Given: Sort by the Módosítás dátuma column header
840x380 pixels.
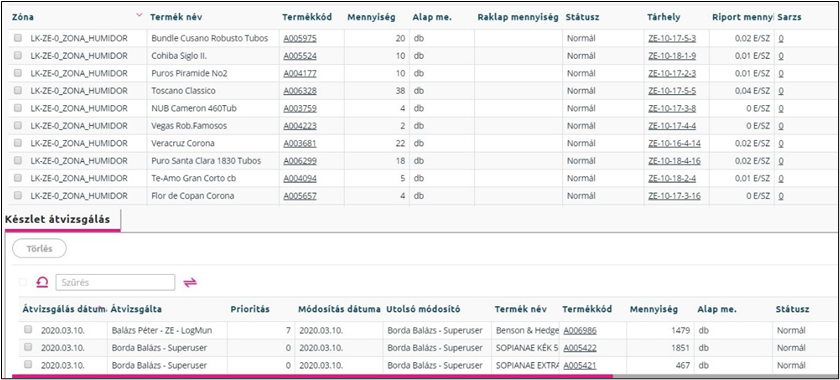Looking at the screenshot, I should pyautogui.click(x=340, y=309).
